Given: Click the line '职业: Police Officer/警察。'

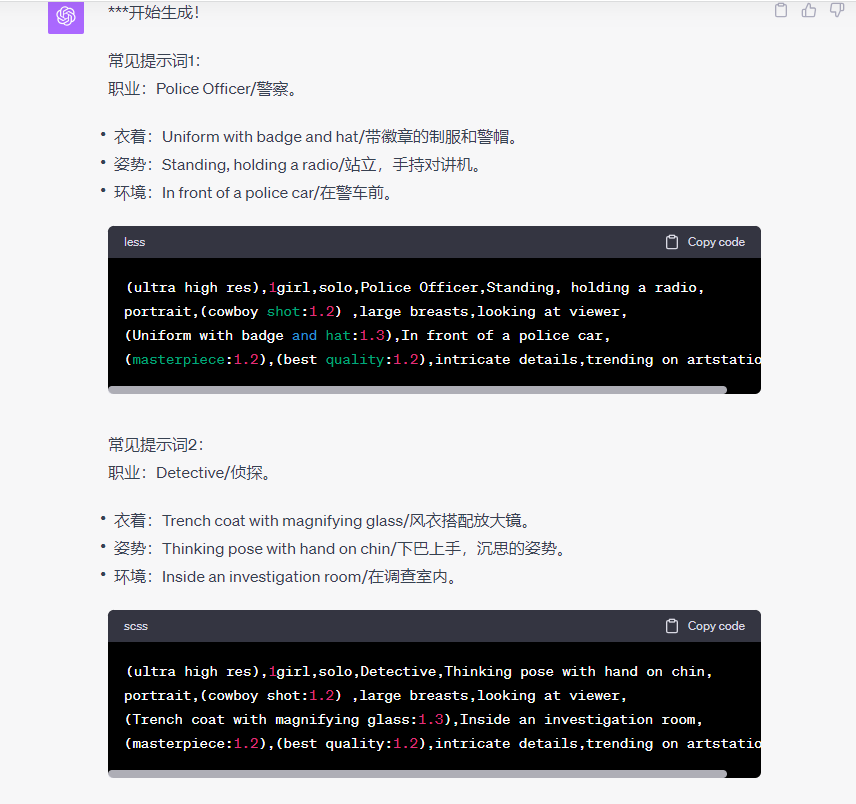Looking at the screenshot, I should pyautogui.click(x=203, y=89).
